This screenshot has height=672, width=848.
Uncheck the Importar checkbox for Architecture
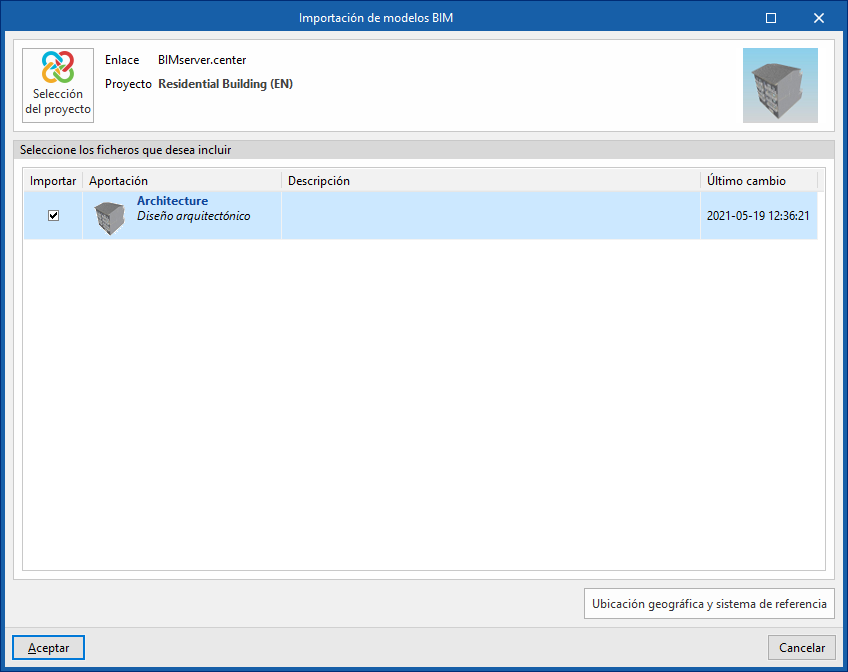pos(54,216)
